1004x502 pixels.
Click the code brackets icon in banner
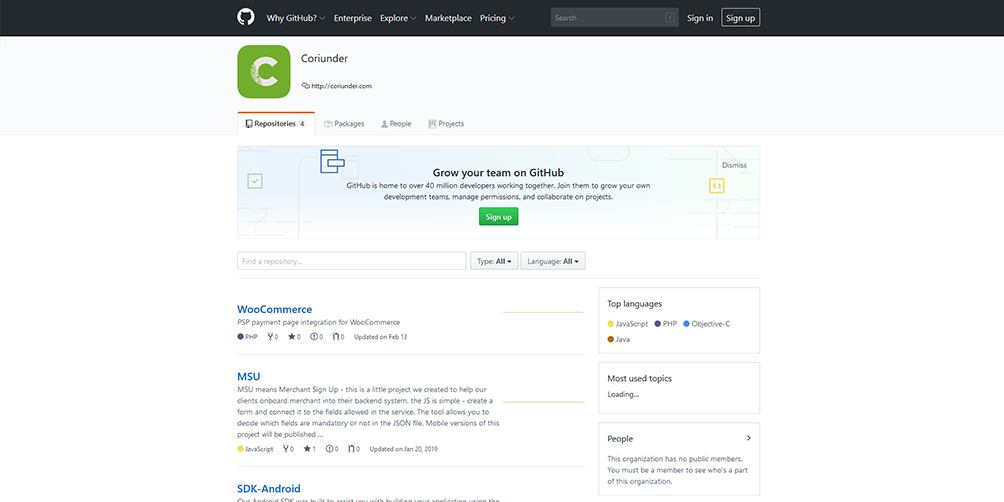pos(717,186)
